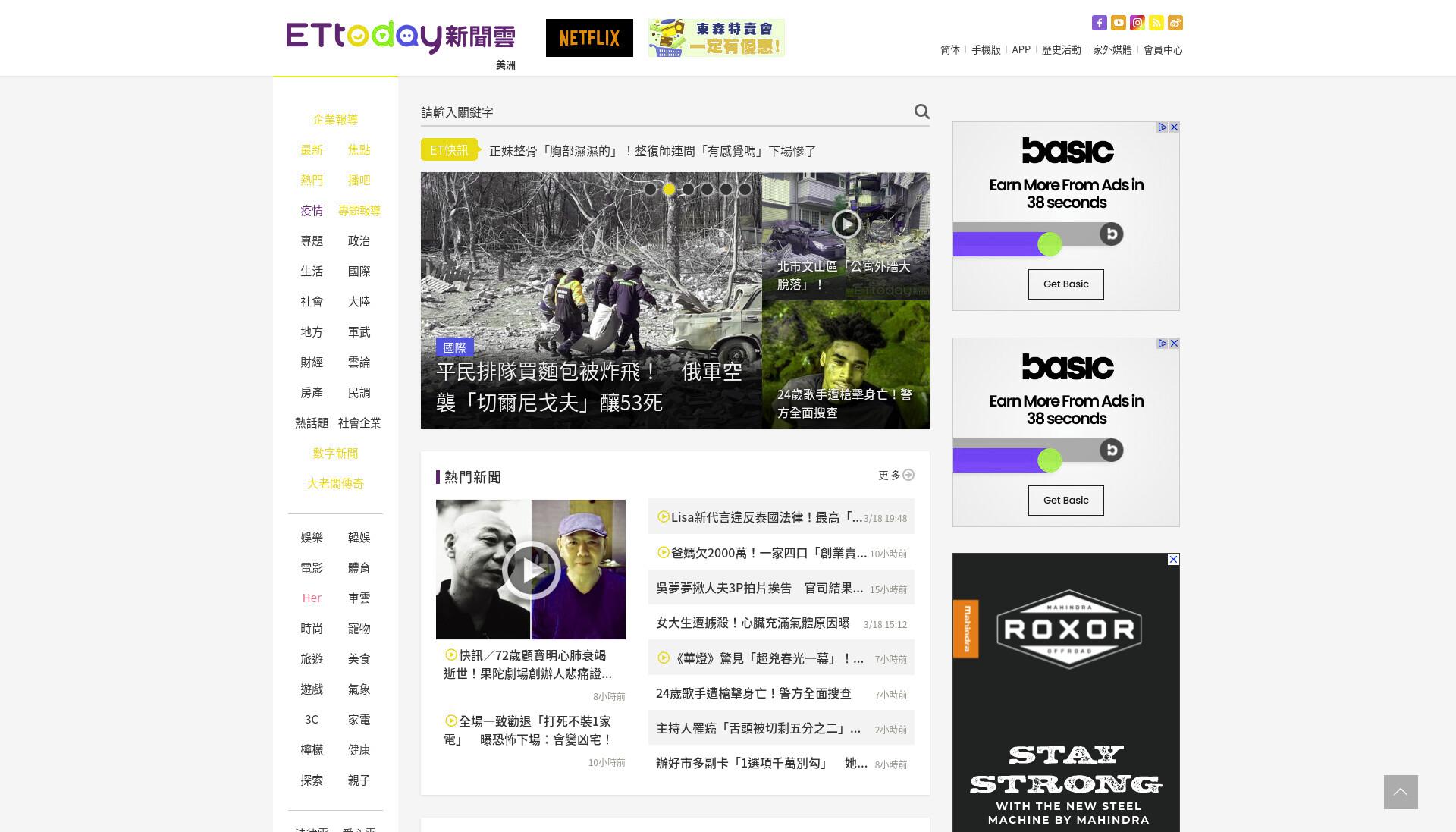Select the third carousel dot

[688, 189]
